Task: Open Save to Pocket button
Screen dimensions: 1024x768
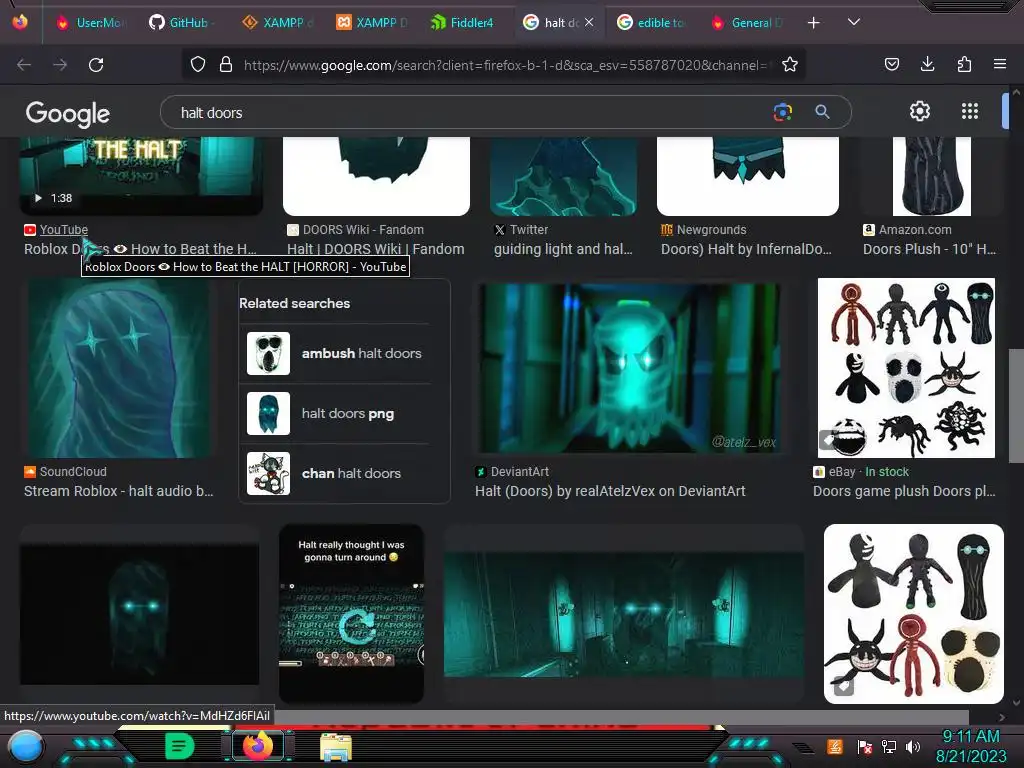Action: pos(891,64)
